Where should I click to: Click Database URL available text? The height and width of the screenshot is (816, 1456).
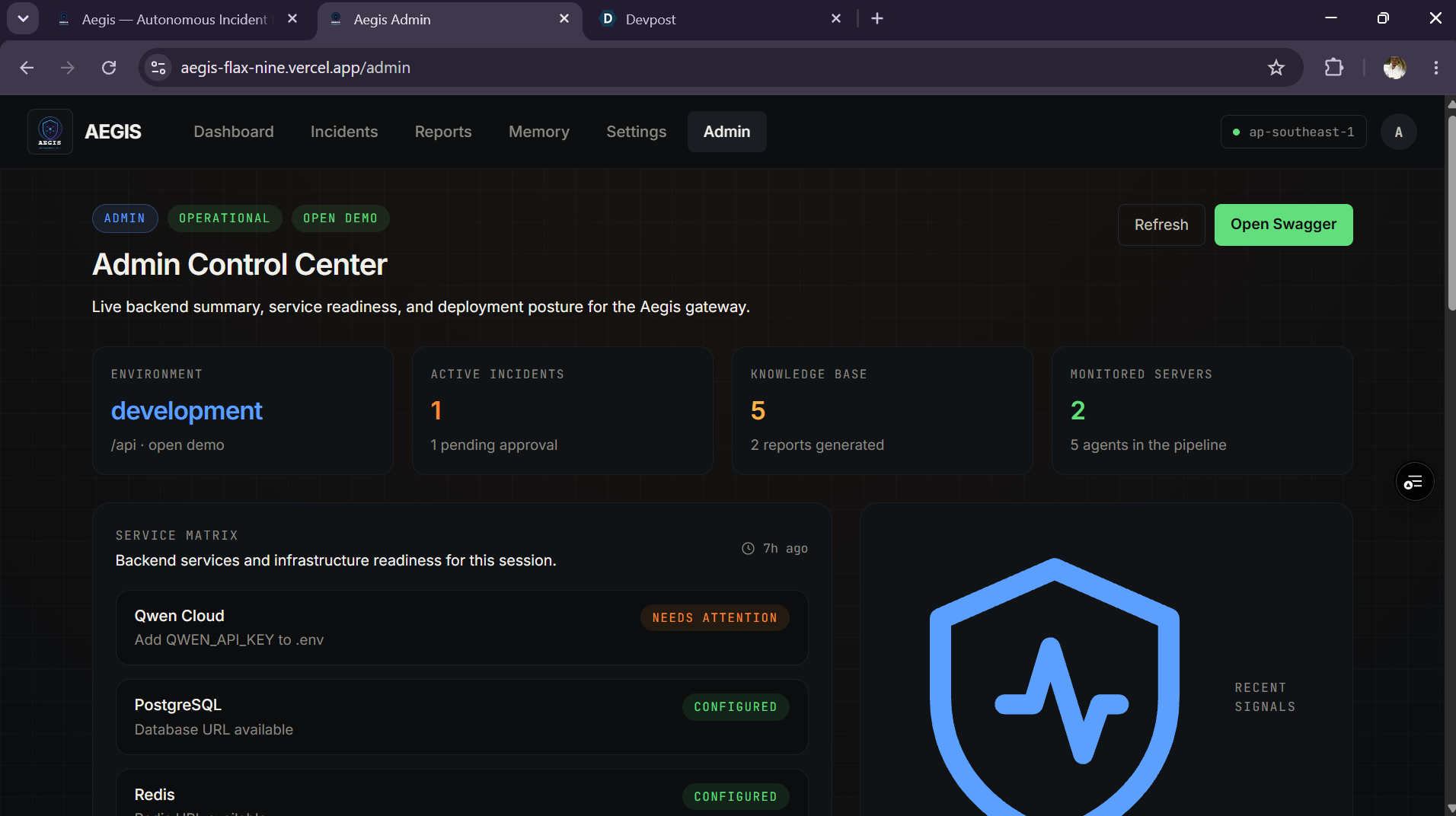tap(214, 730)
